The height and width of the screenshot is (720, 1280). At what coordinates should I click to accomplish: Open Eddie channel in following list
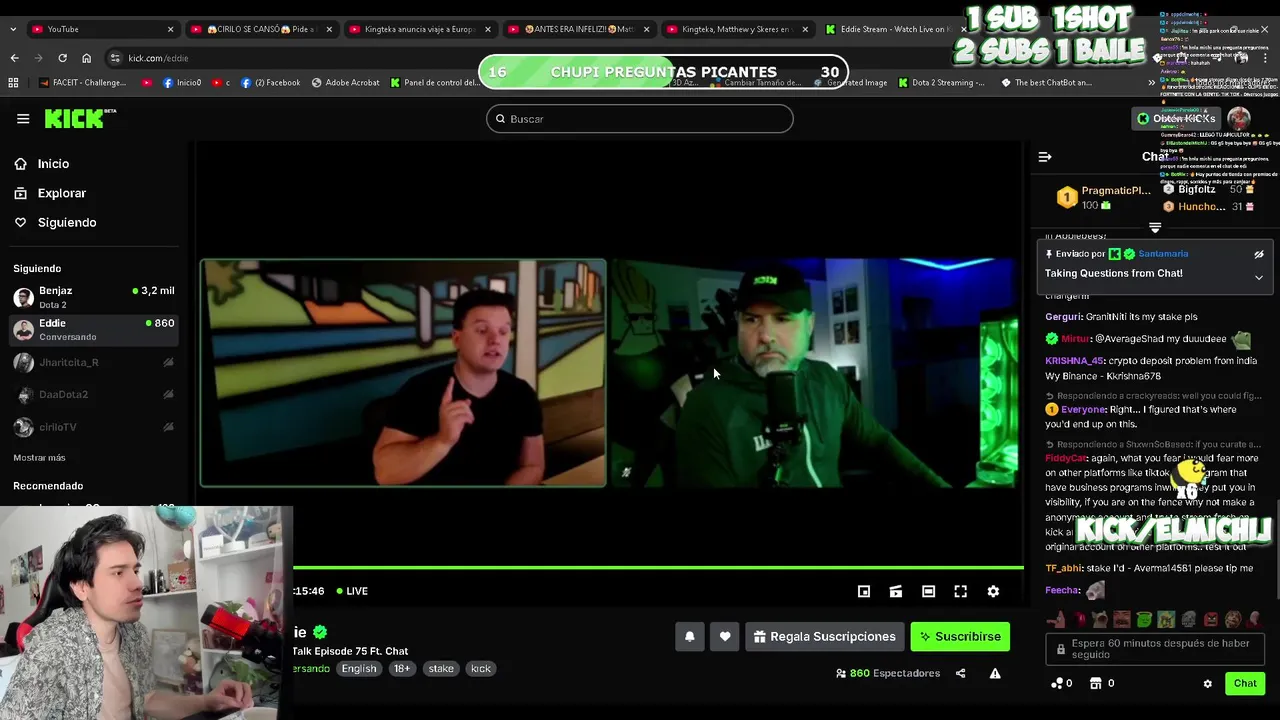click(94, 330)
